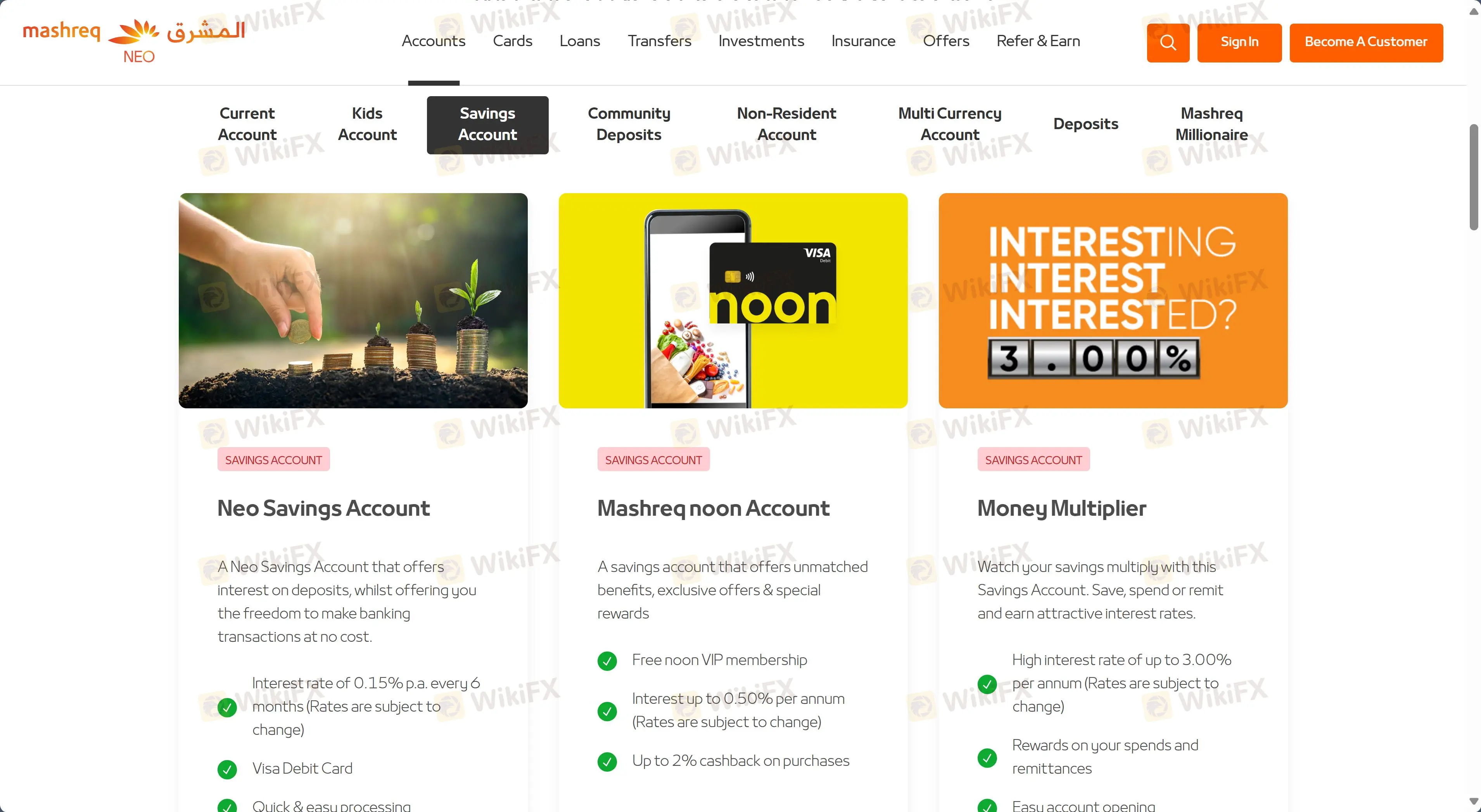
Task: Click the orange search magnifier icon
Action: pos(1168,43)
